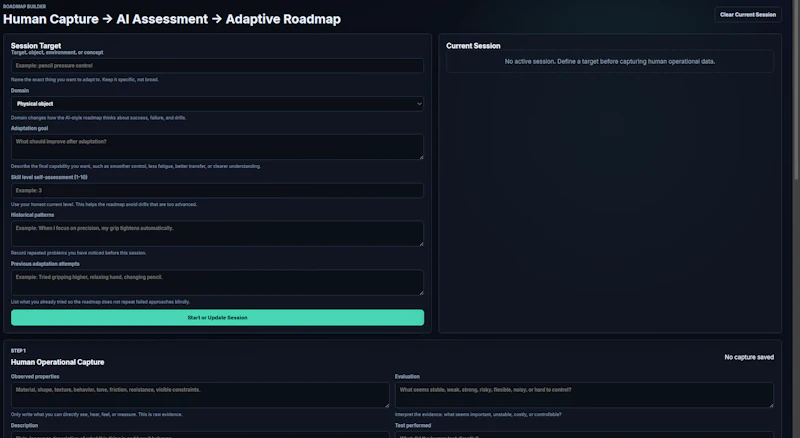This screenshot has height=438, width=800.
Task: Focus the Target, object, environment, or concept field
Action: [x=217, y=65]
